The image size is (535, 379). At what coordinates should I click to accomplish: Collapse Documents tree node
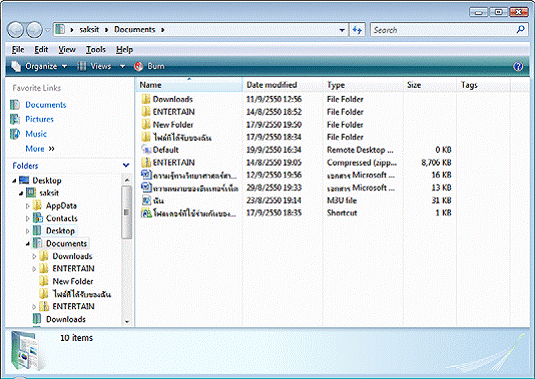point(28,244)
